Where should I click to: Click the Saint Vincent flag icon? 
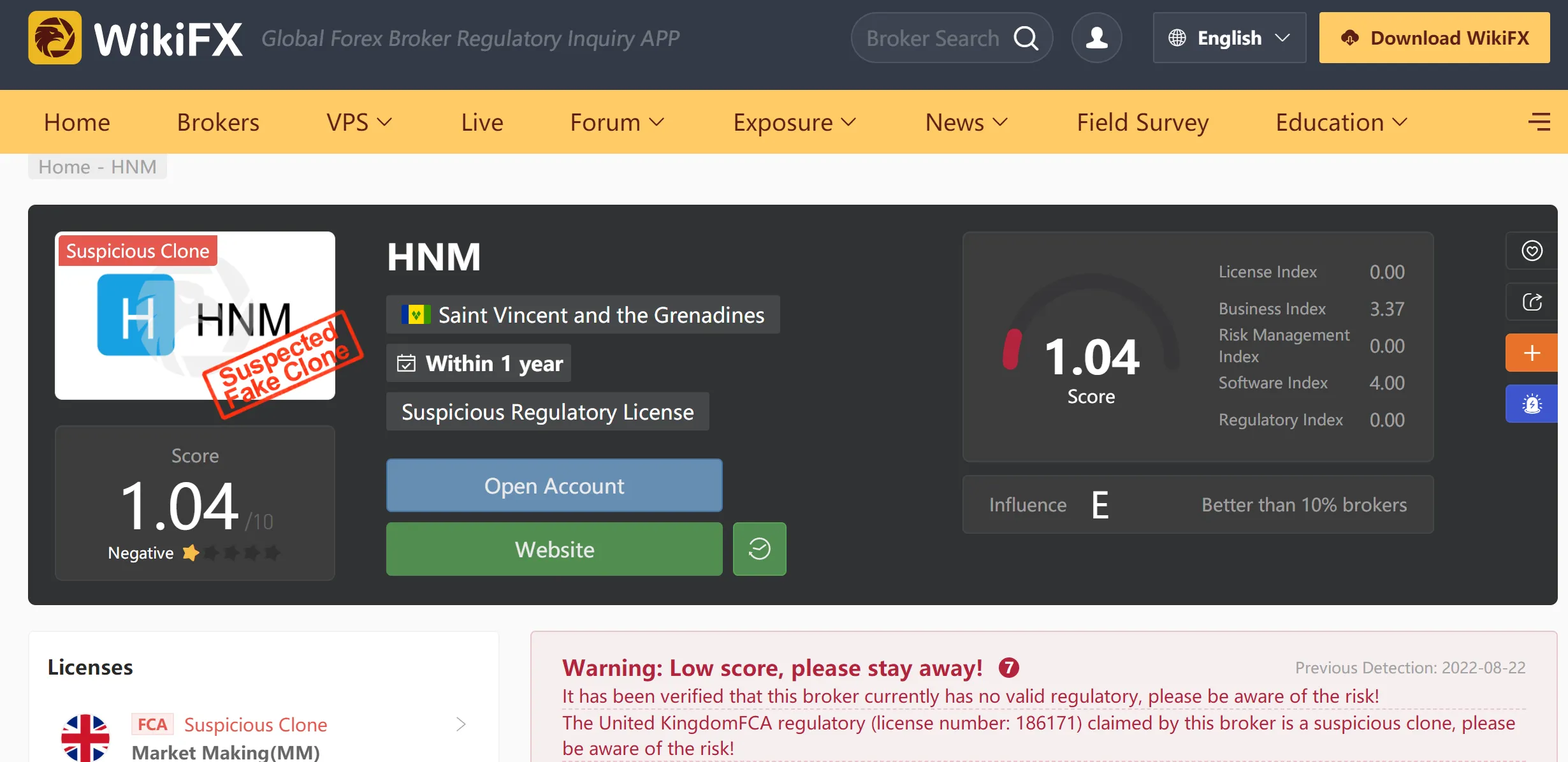click(x=416, y=314)
